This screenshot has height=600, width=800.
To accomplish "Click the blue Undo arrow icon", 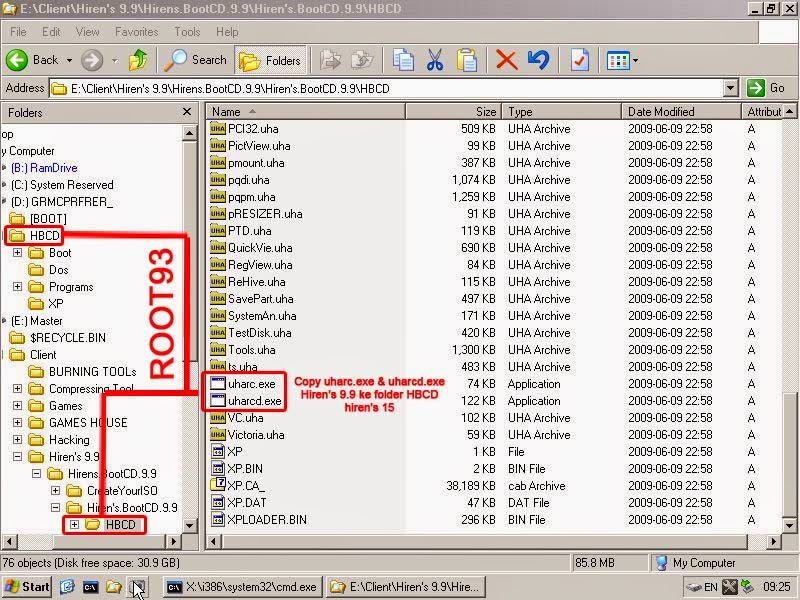I will 539,60.
